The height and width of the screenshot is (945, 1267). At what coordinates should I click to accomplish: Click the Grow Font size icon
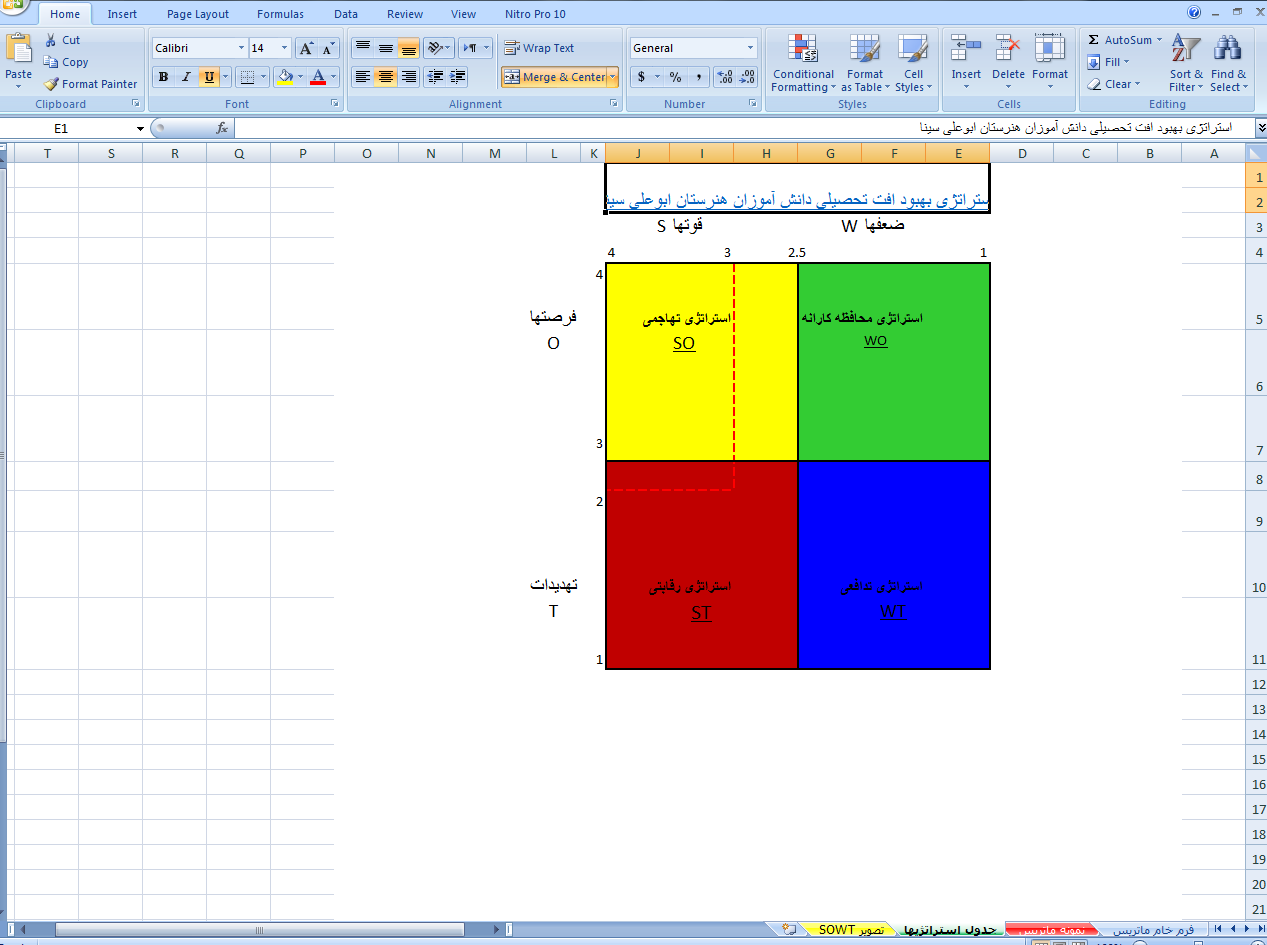307,48
